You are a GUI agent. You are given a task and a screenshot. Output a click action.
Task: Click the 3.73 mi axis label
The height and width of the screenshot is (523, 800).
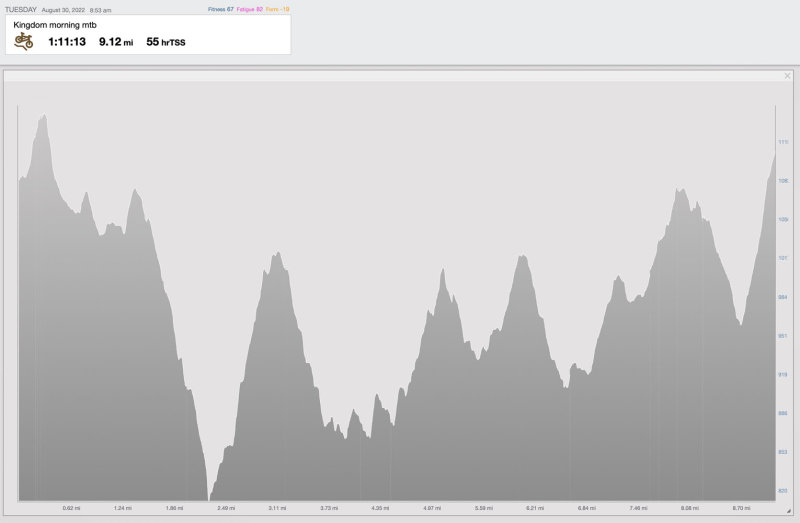tap(329, 508)
